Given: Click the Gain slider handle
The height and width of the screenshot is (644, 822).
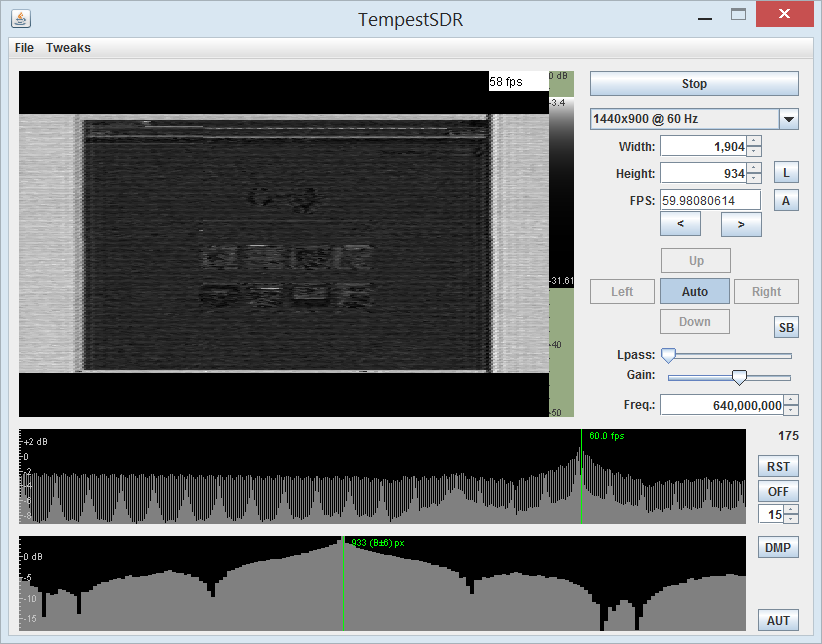Looking at the screenshot, I should pos(739,377).
